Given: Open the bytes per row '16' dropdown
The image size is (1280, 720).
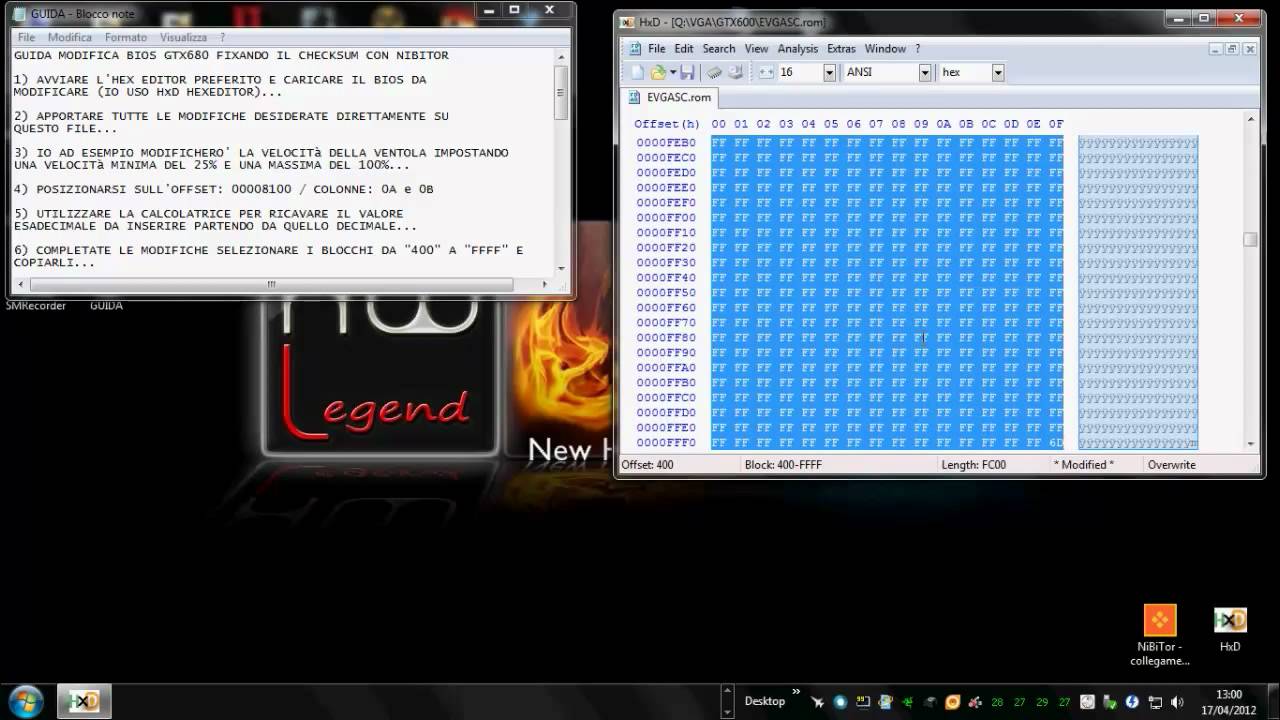Looking at the screenshot, I should click(x=829, y=72).
